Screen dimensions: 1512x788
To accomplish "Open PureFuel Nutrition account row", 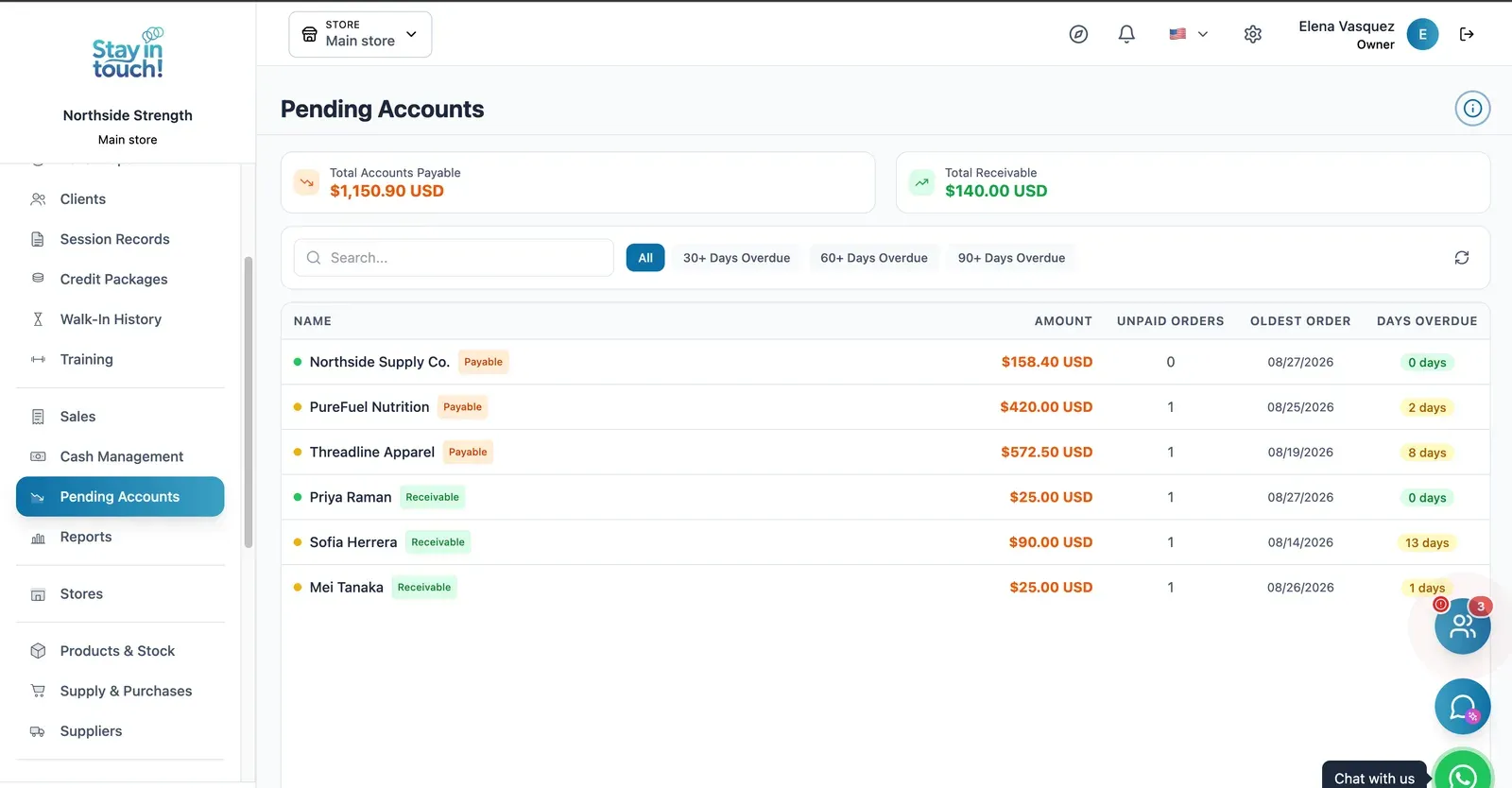I will (885, 407).
